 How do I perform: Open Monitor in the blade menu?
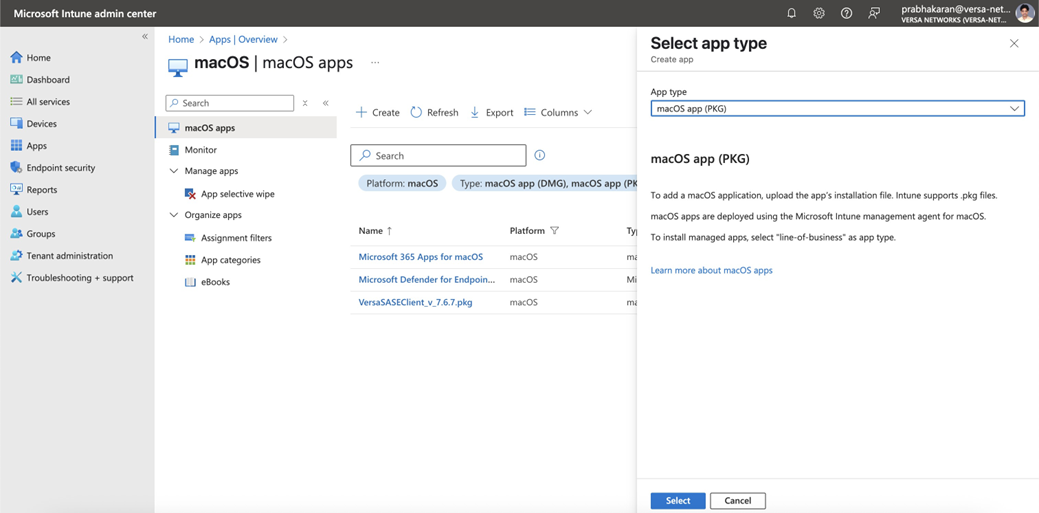[201, 150]
